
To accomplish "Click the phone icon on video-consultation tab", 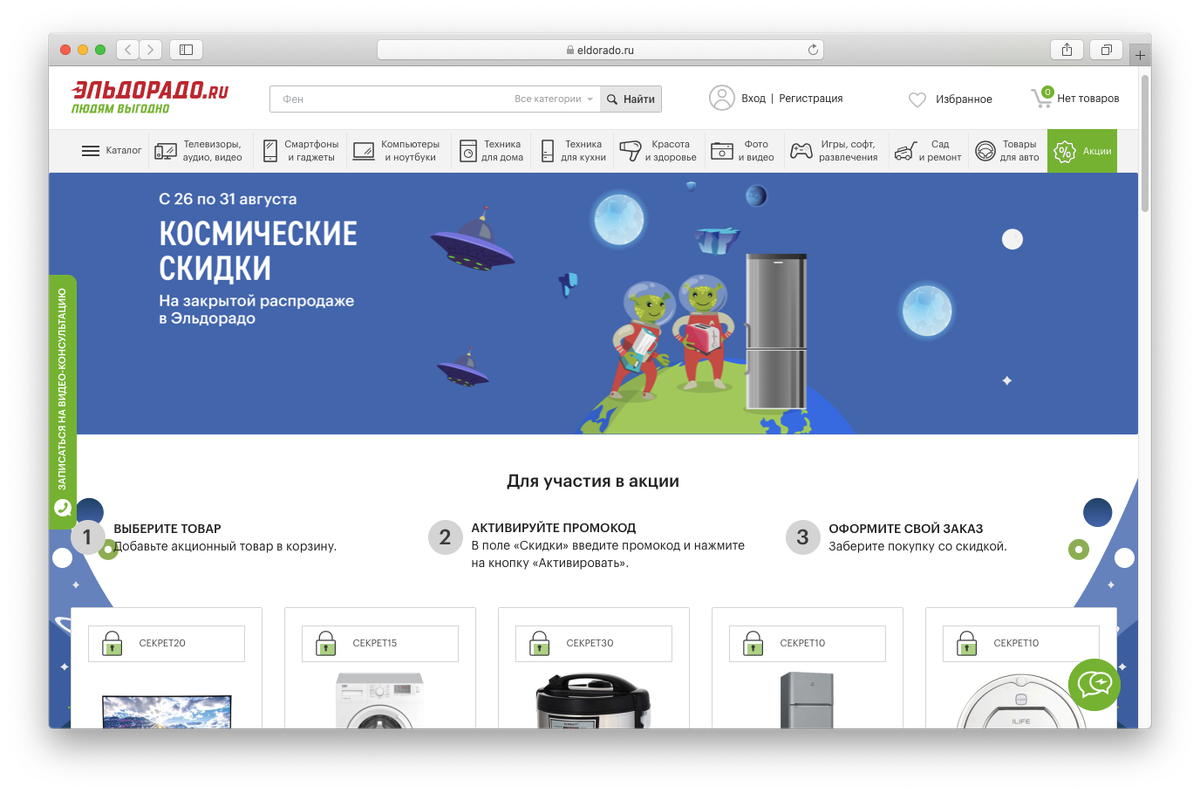I will (63, 508).
